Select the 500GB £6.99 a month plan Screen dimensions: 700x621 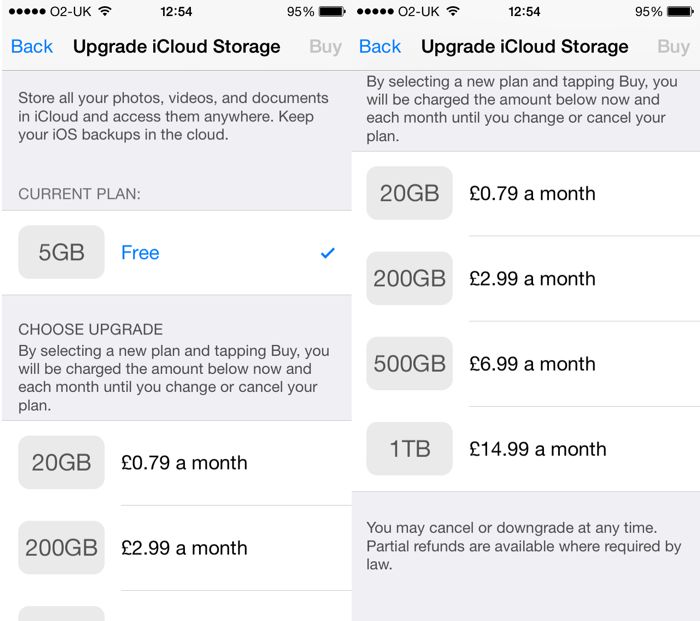(532, 364)
